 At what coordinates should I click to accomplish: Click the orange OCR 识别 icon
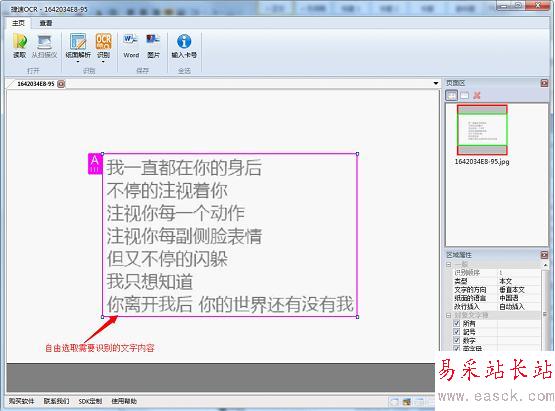pos(103,41)
